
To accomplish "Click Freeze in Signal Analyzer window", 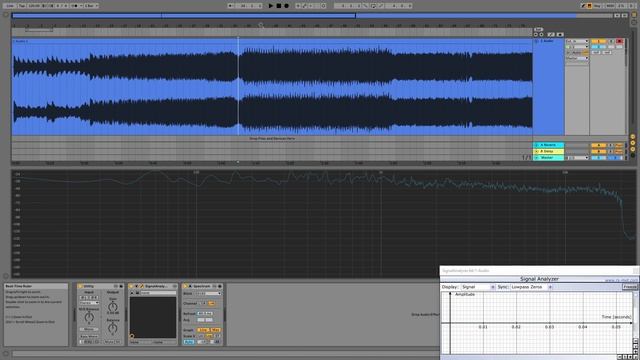I will [630, 287].
